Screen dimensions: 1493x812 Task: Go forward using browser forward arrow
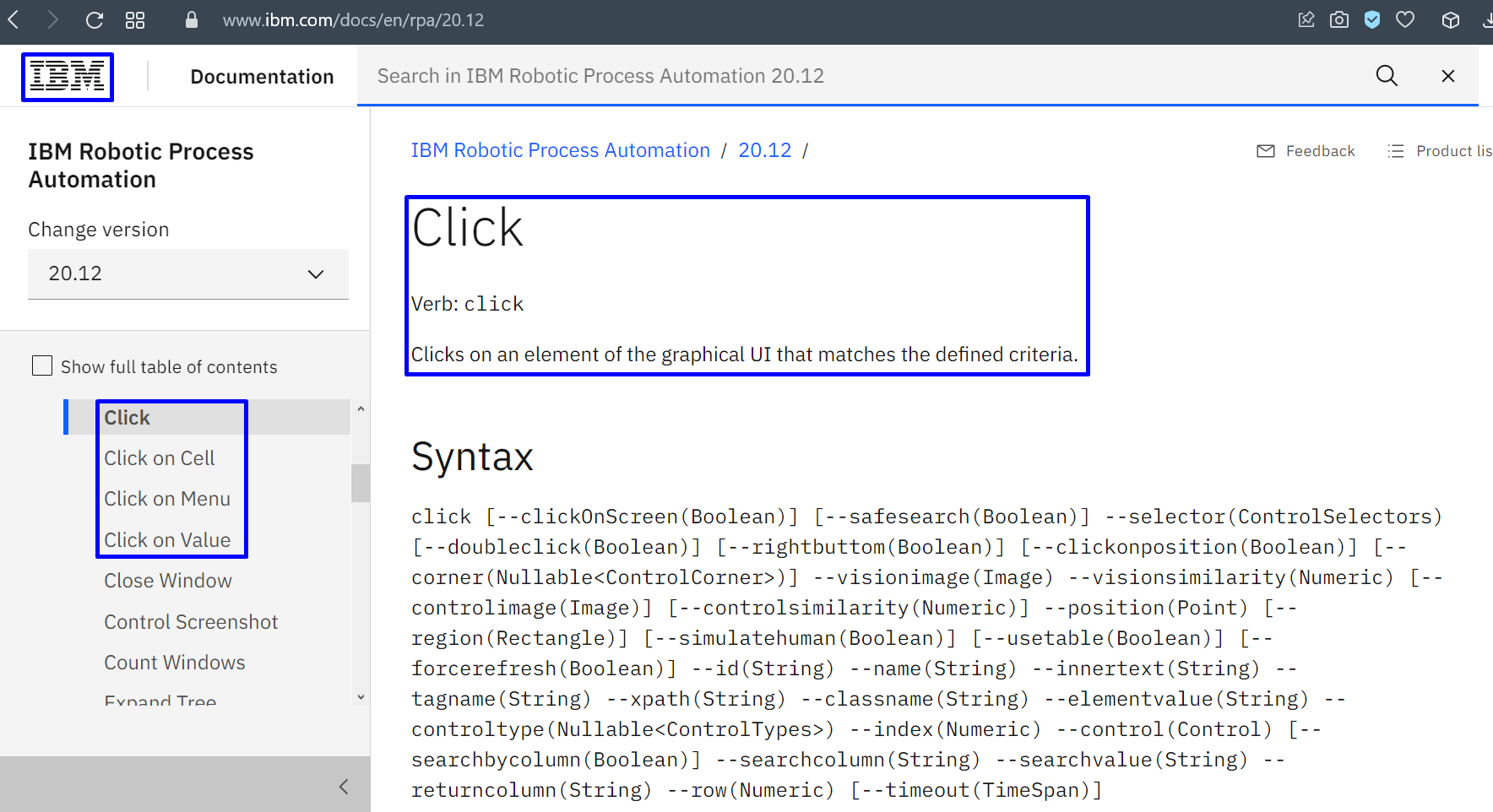coord(52,19)
